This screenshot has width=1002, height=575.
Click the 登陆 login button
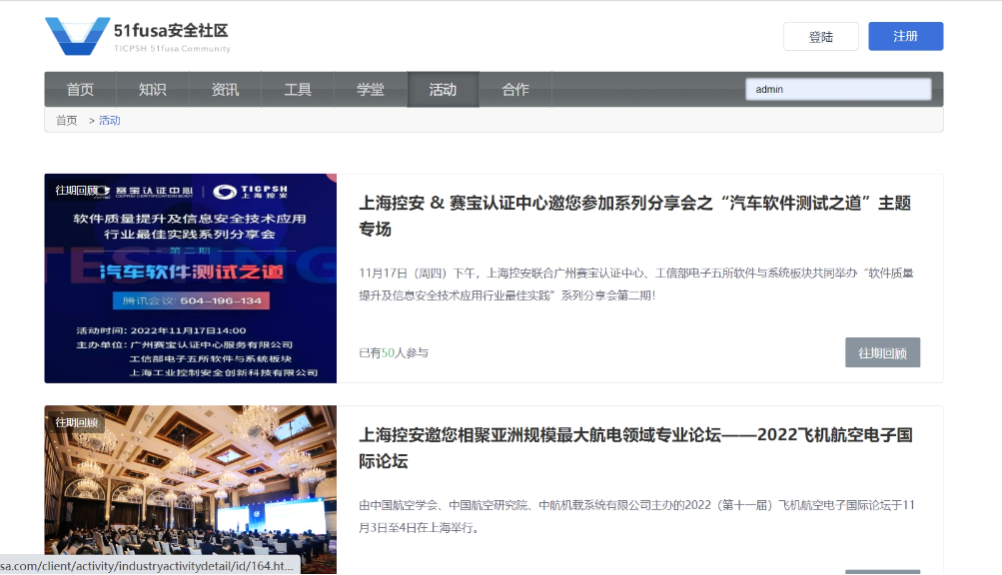pos(821,36)
